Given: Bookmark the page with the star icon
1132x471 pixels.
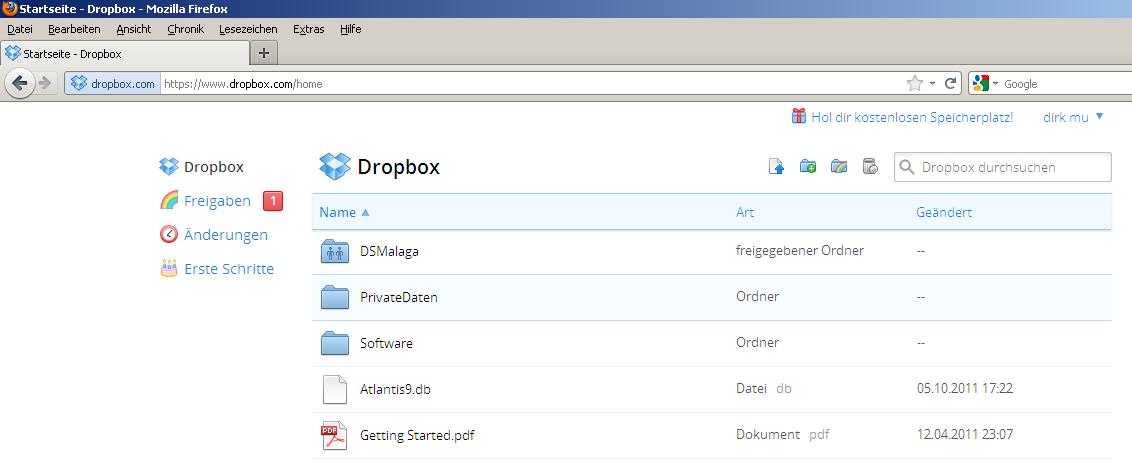Looking at the screenshot, I should coord(915,84).
